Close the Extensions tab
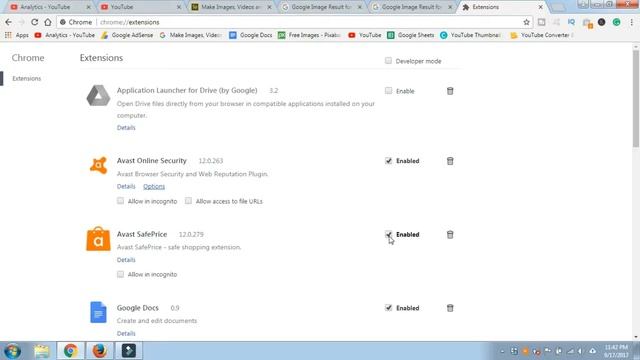The height and width of the screenshot is (360, 640). tap(540, 7)
